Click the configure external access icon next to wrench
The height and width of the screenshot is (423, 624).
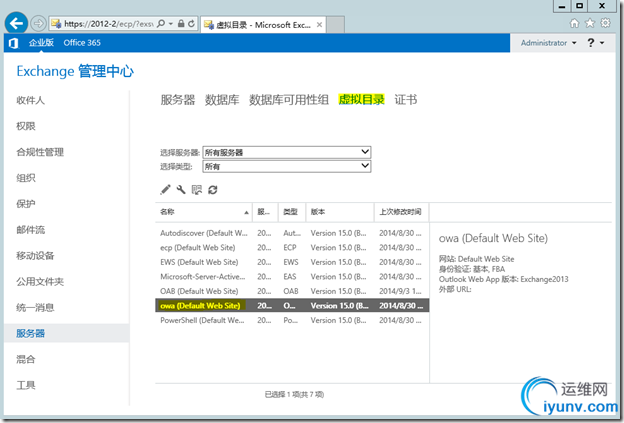click(197, 189)
